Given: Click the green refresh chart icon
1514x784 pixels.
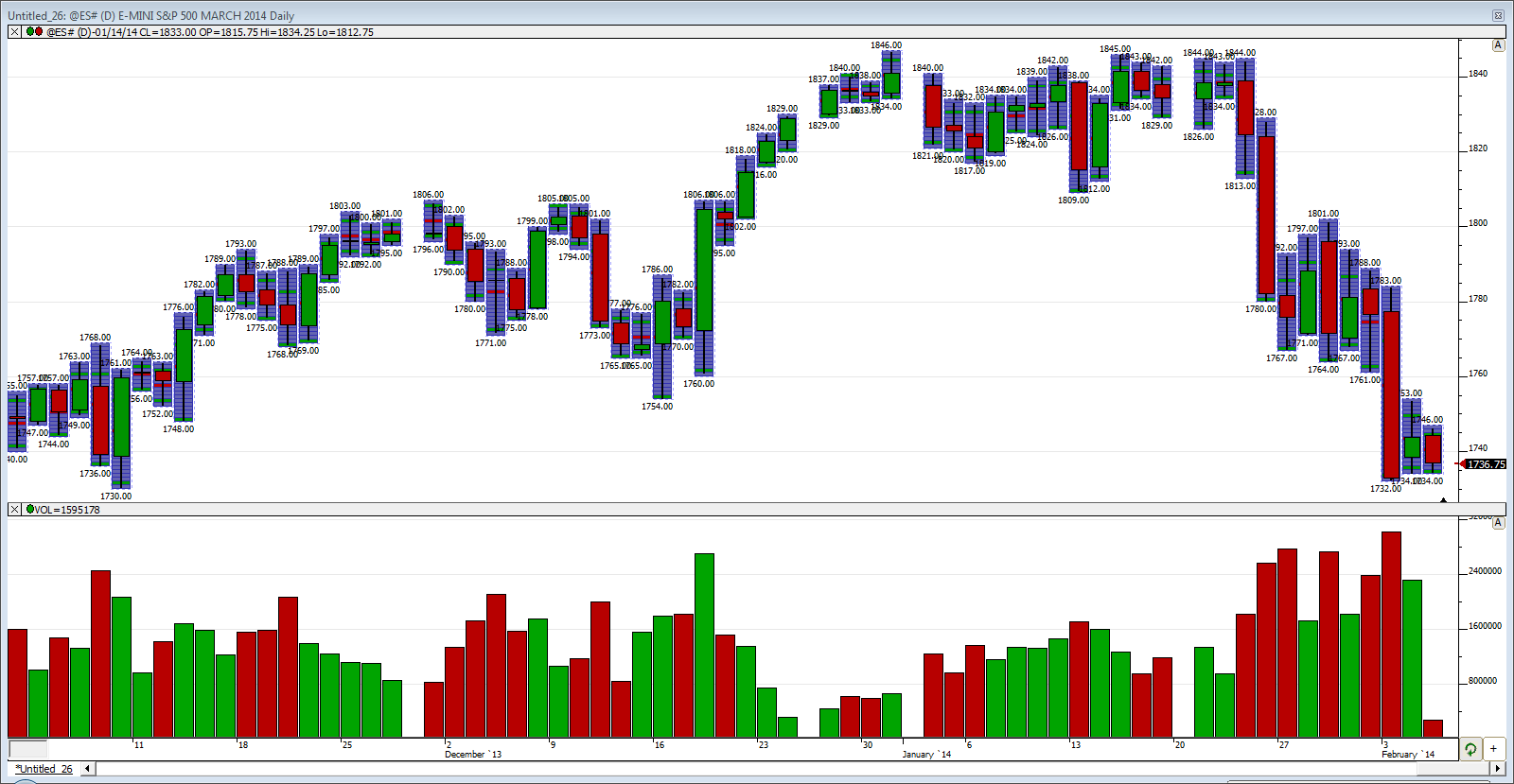Looking at the screenshot, I should click(x=1470, y=749).
